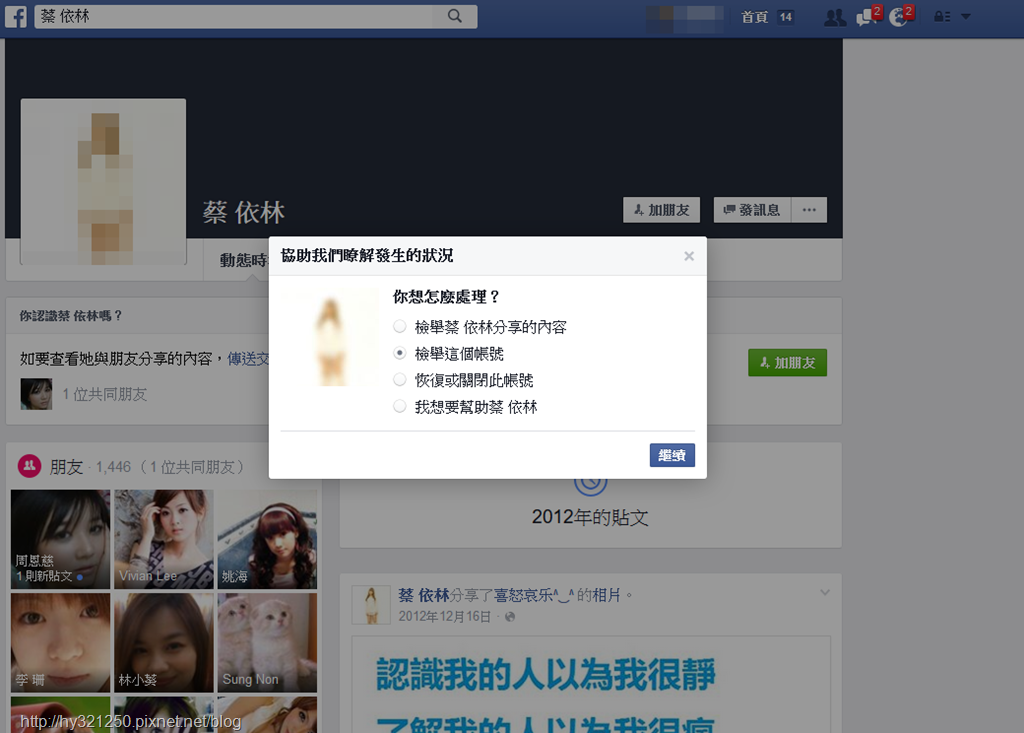1024x733 pixels.
Task: Open the friend requests icon
Action: pos(835,18)
